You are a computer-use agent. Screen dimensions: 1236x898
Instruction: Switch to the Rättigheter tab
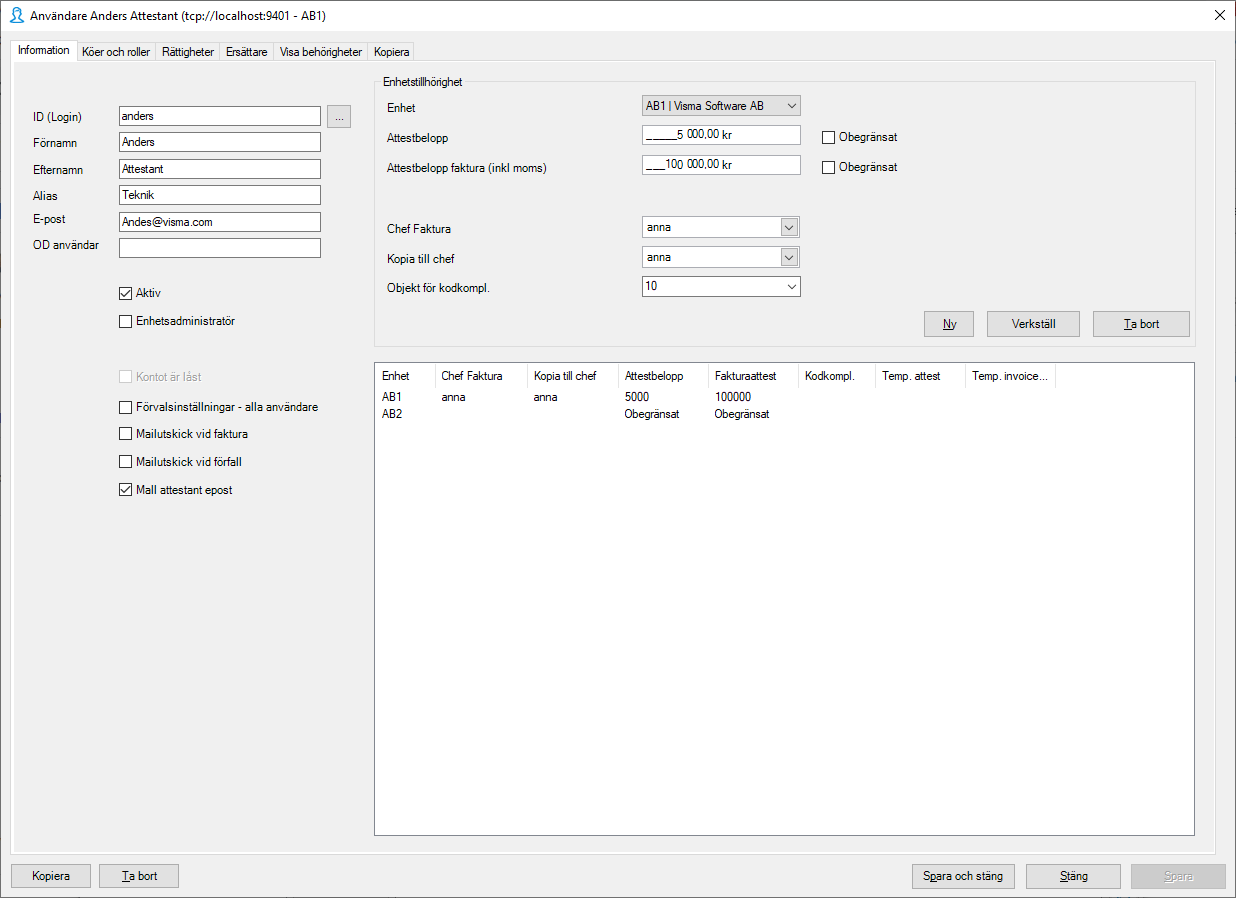pos(187,51)
